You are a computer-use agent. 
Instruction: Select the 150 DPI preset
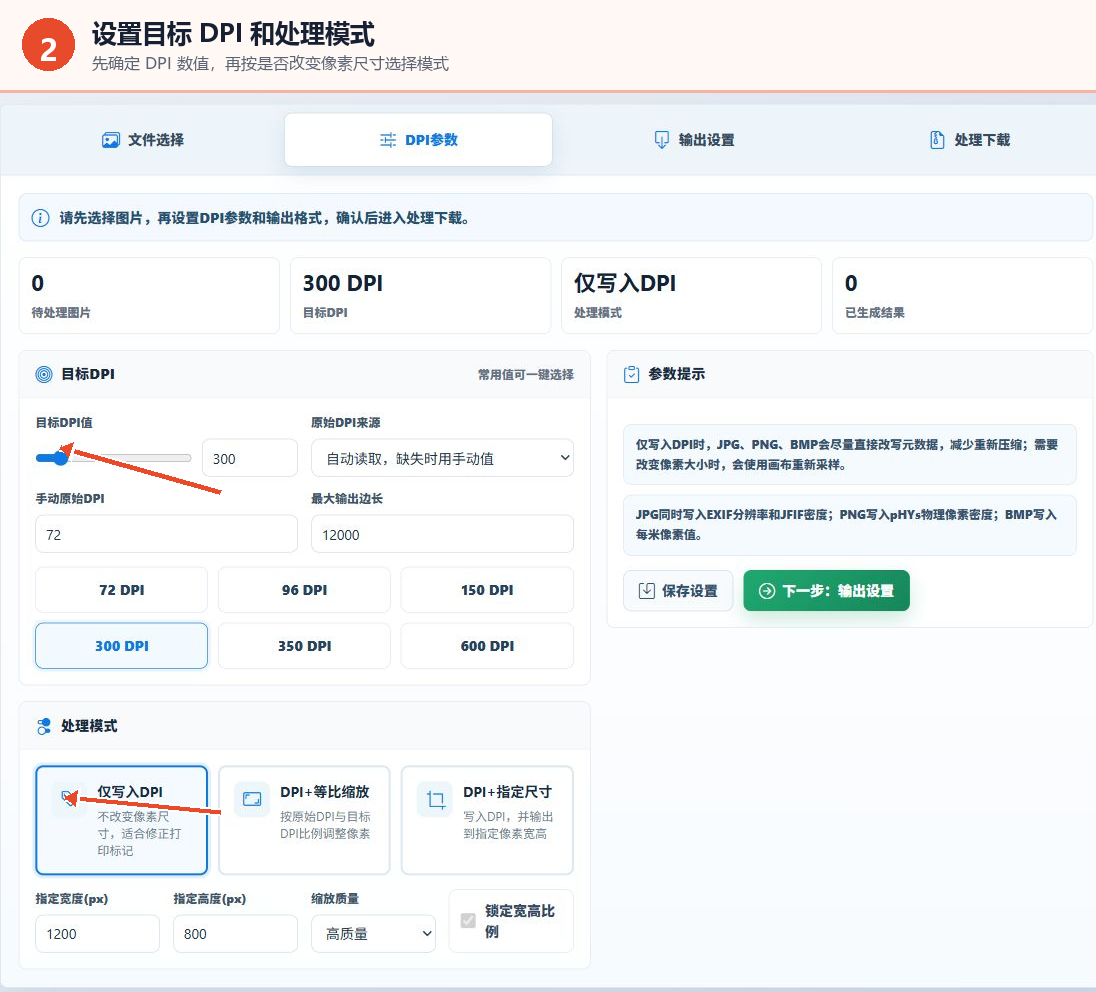pos(487,590)
